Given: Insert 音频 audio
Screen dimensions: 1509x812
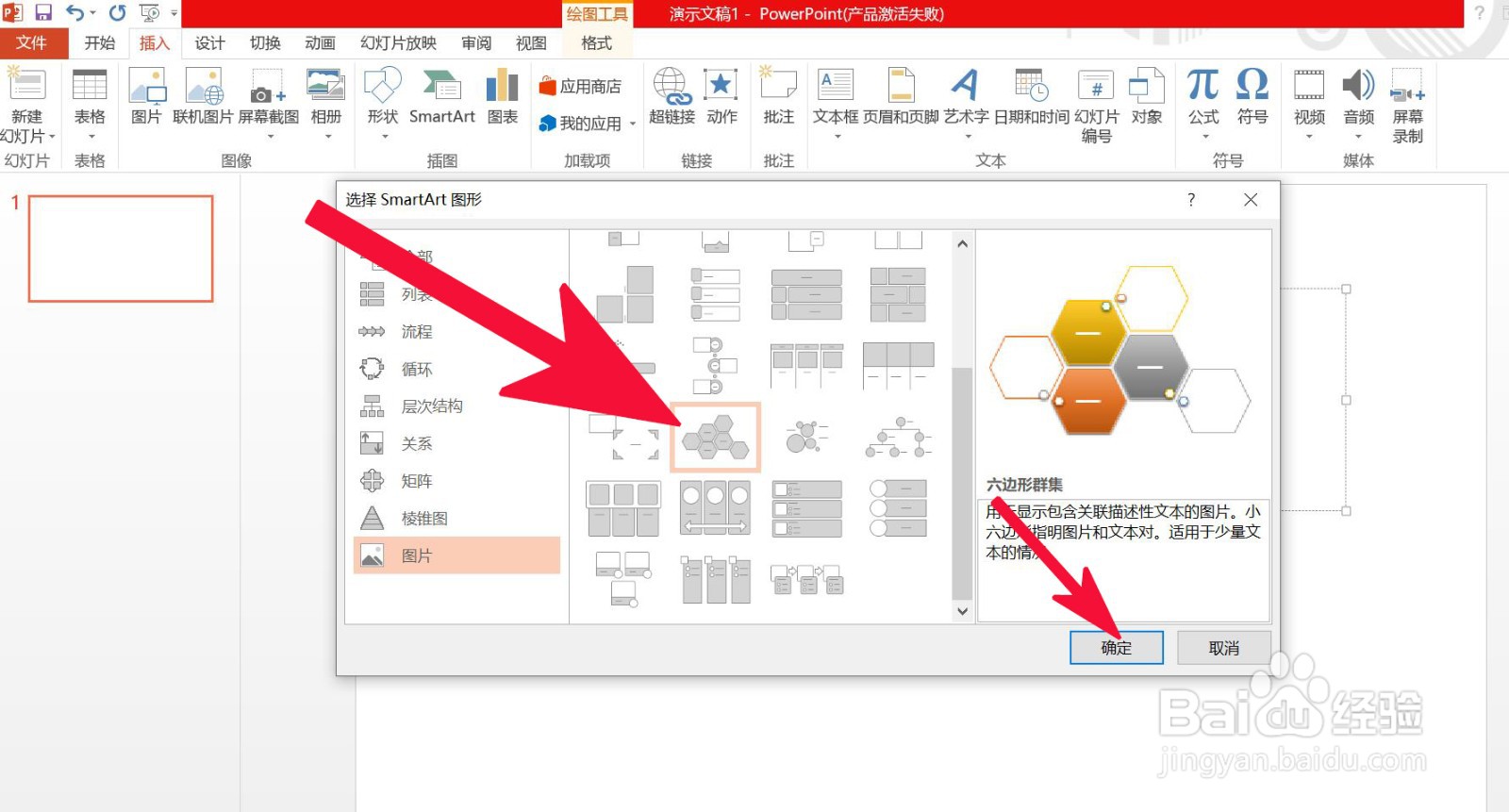Looking at the screenshot, I should point(1359,102).
